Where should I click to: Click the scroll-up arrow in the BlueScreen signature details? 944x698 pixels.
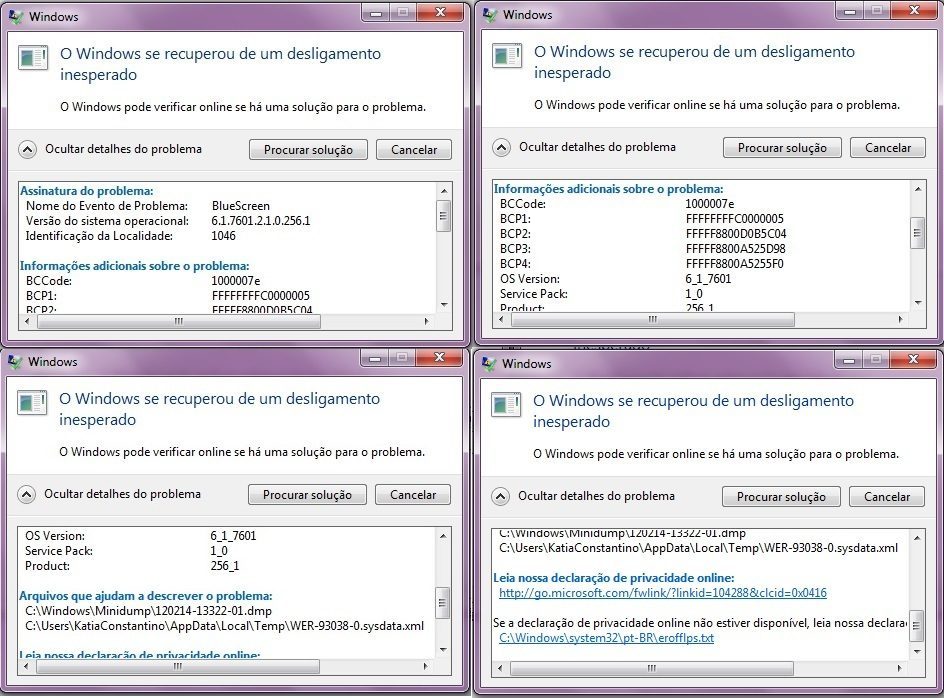pos(444,191)
